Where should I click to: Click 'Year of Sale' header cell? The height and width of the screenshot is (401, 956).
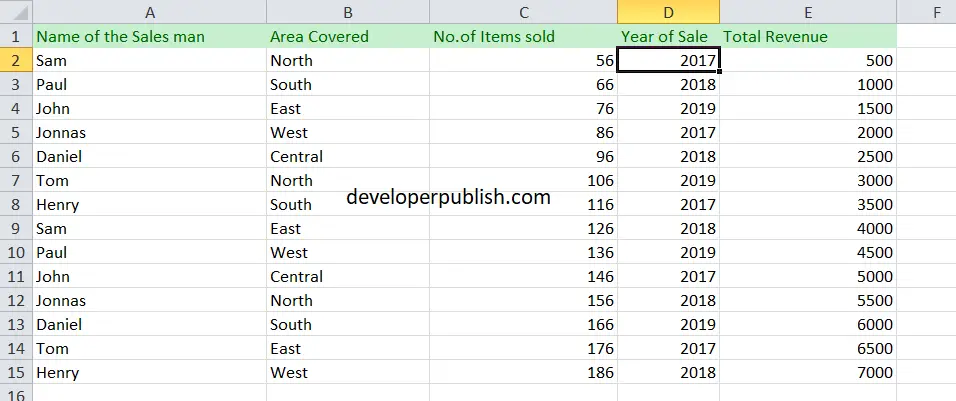coord(668,36)
